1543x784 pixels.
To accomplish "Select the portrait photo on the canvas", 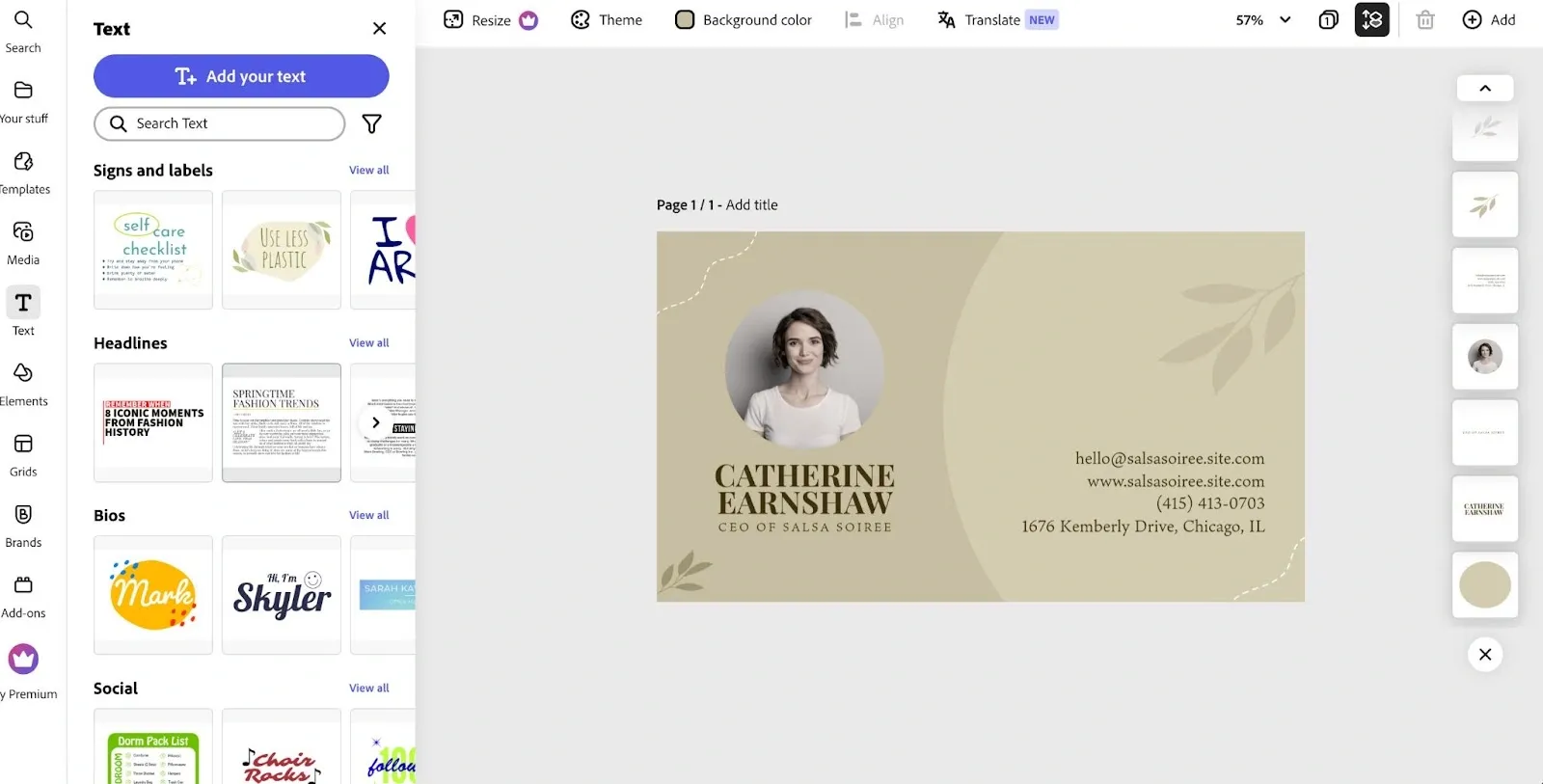I will 804,370.
